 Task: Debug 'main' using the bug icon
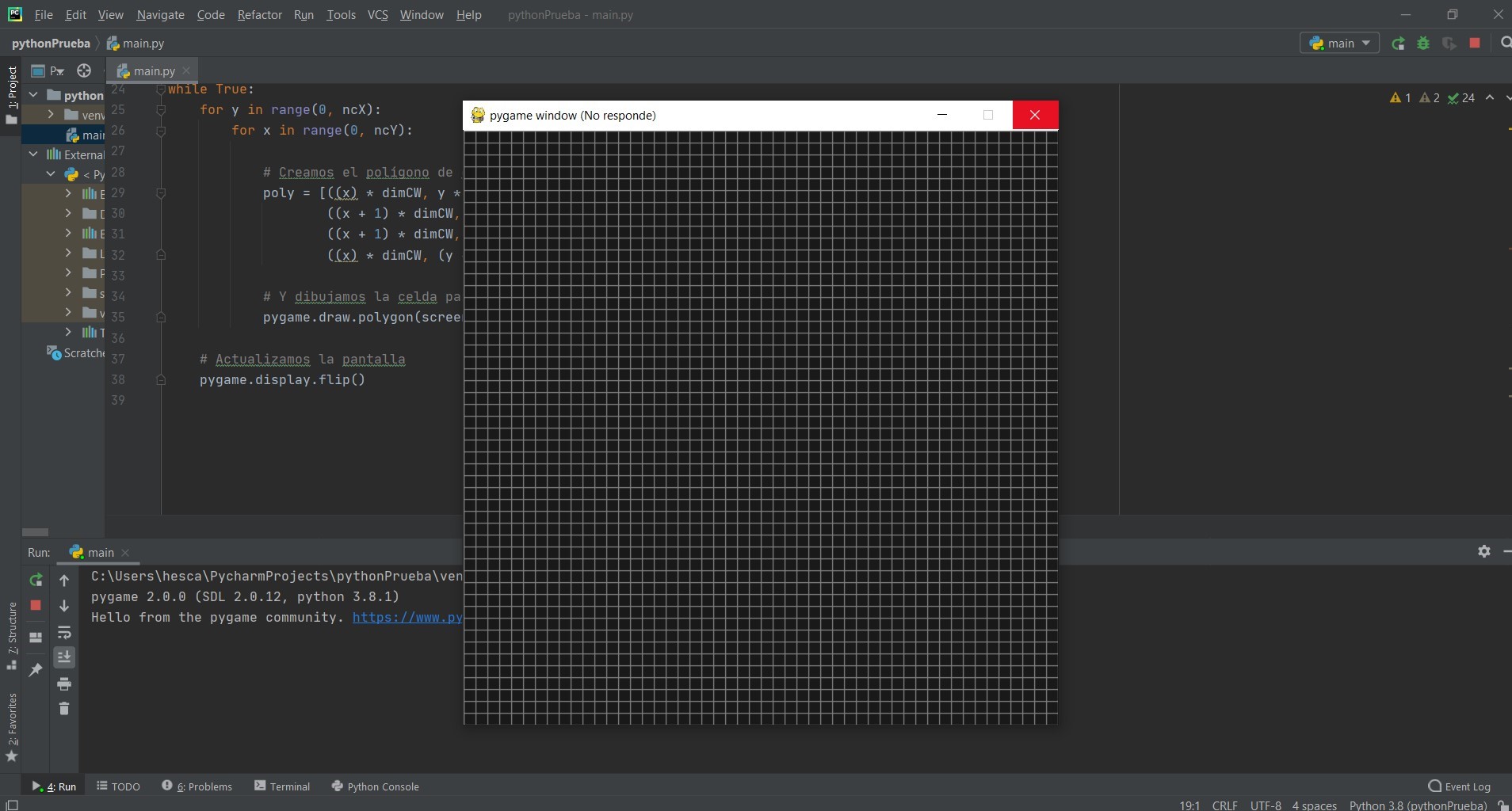tap(1423, 44)
